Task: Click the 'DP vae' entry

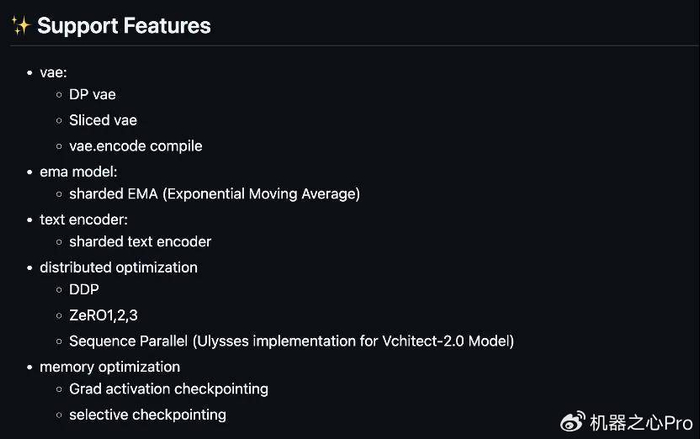Action: coord(92,96)
